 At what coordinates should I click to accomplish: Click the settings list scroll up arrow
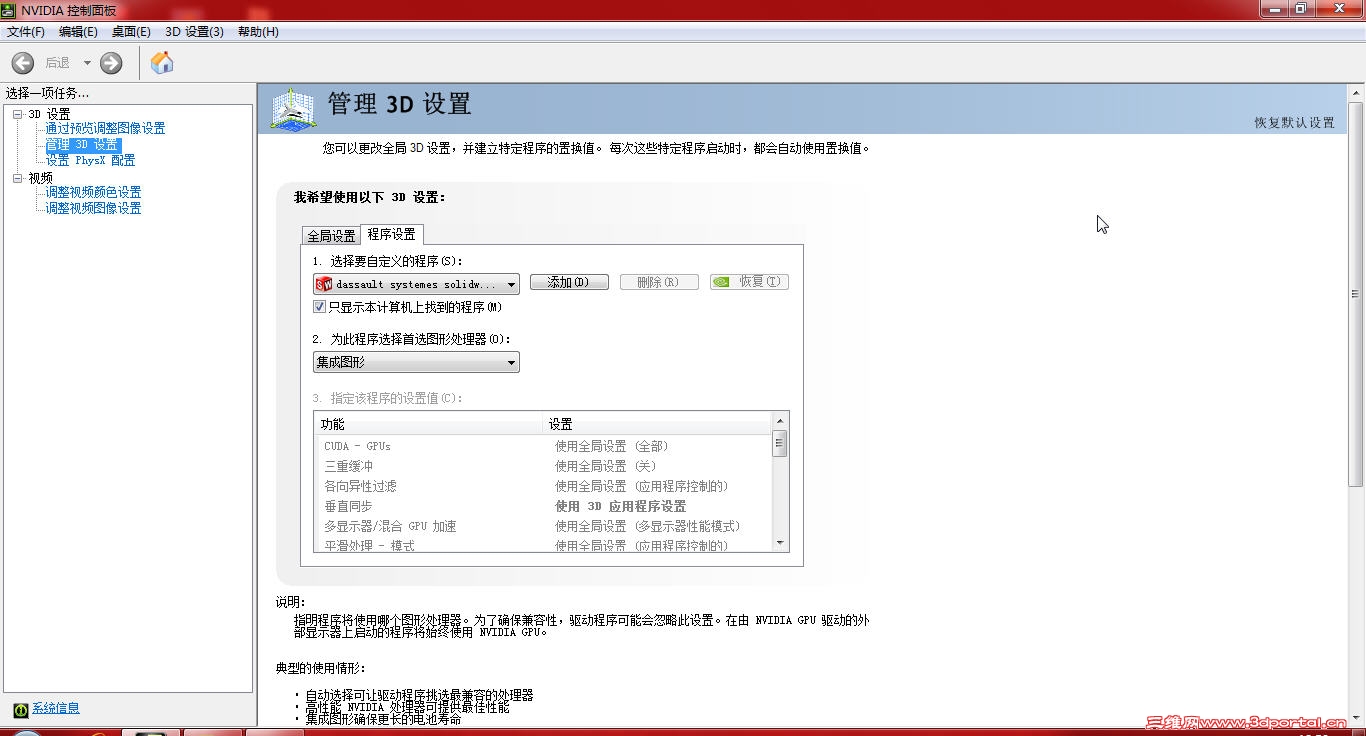point(780,421)
